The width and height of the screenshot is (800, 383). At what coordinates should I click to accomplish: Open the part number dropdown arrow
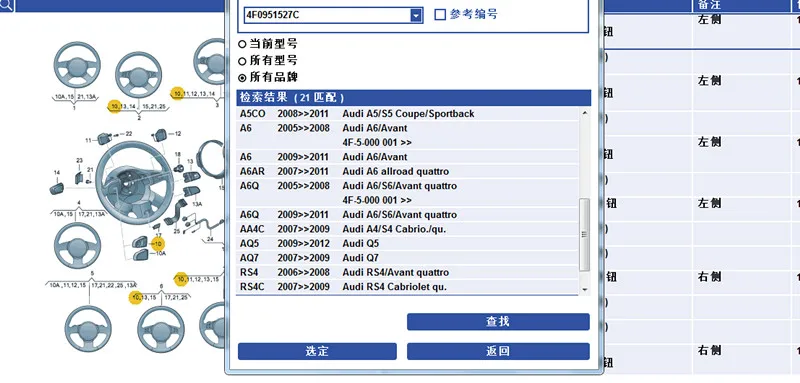[417, 15]
